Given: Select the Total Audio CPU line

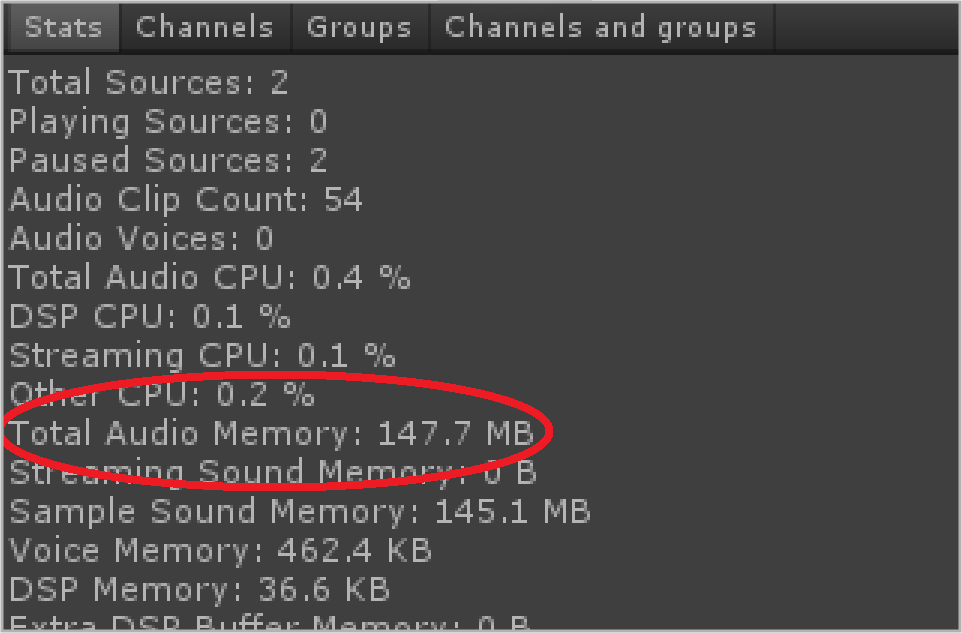Looking at the screenshot, I should point(209,277).
